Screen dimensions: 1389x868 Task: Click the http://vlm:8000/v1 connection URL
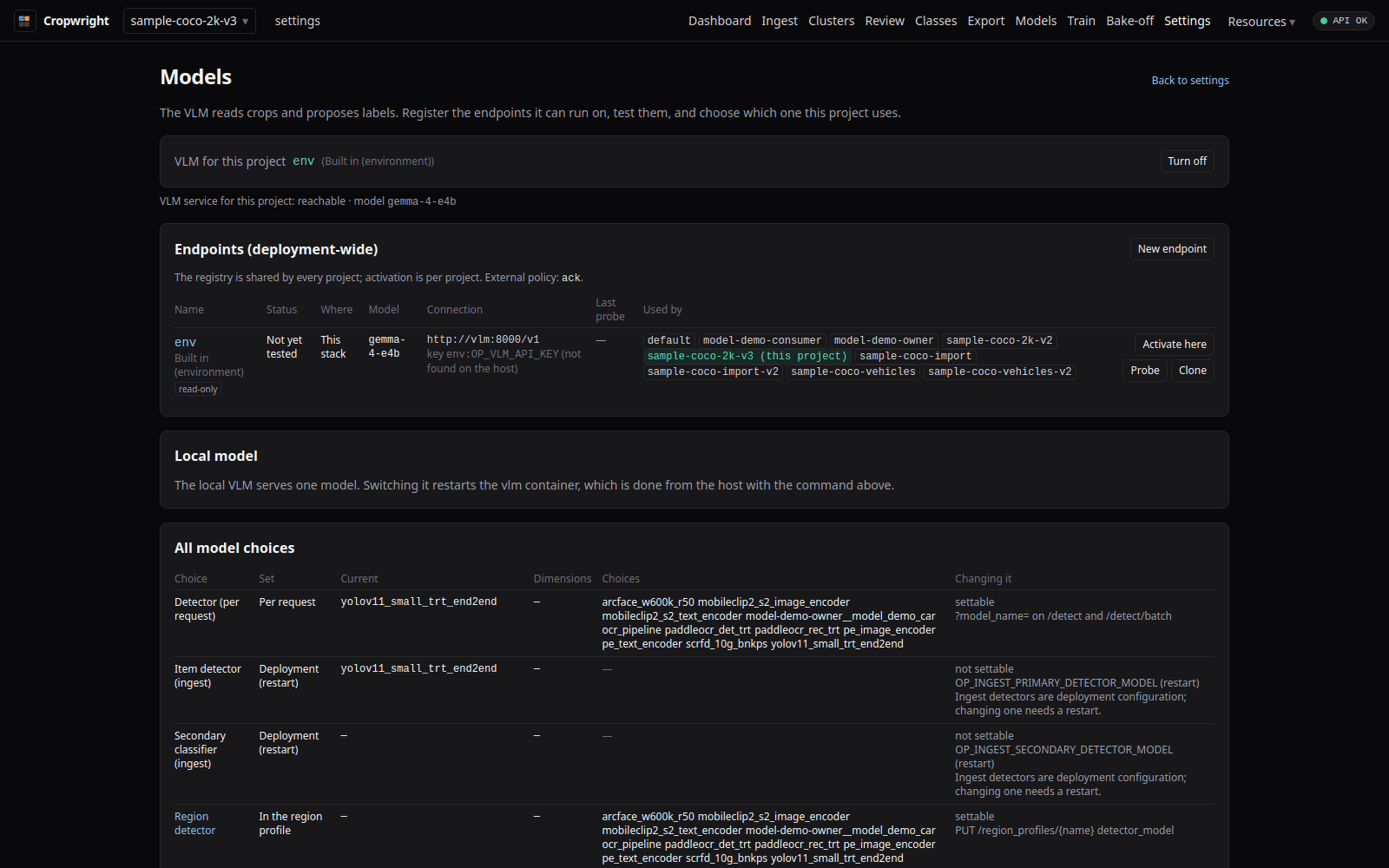pos(483,339)
